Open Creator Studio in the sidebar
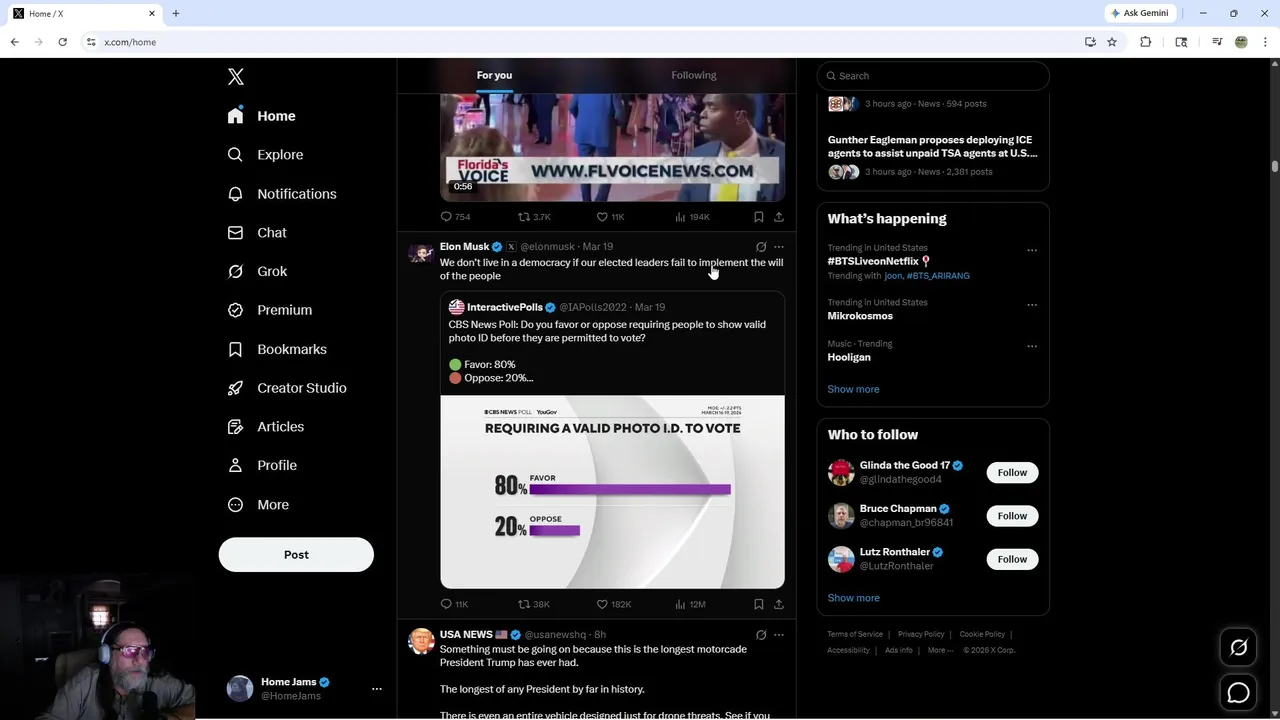Screen dimensions: 1280x720 click(287, 388)
